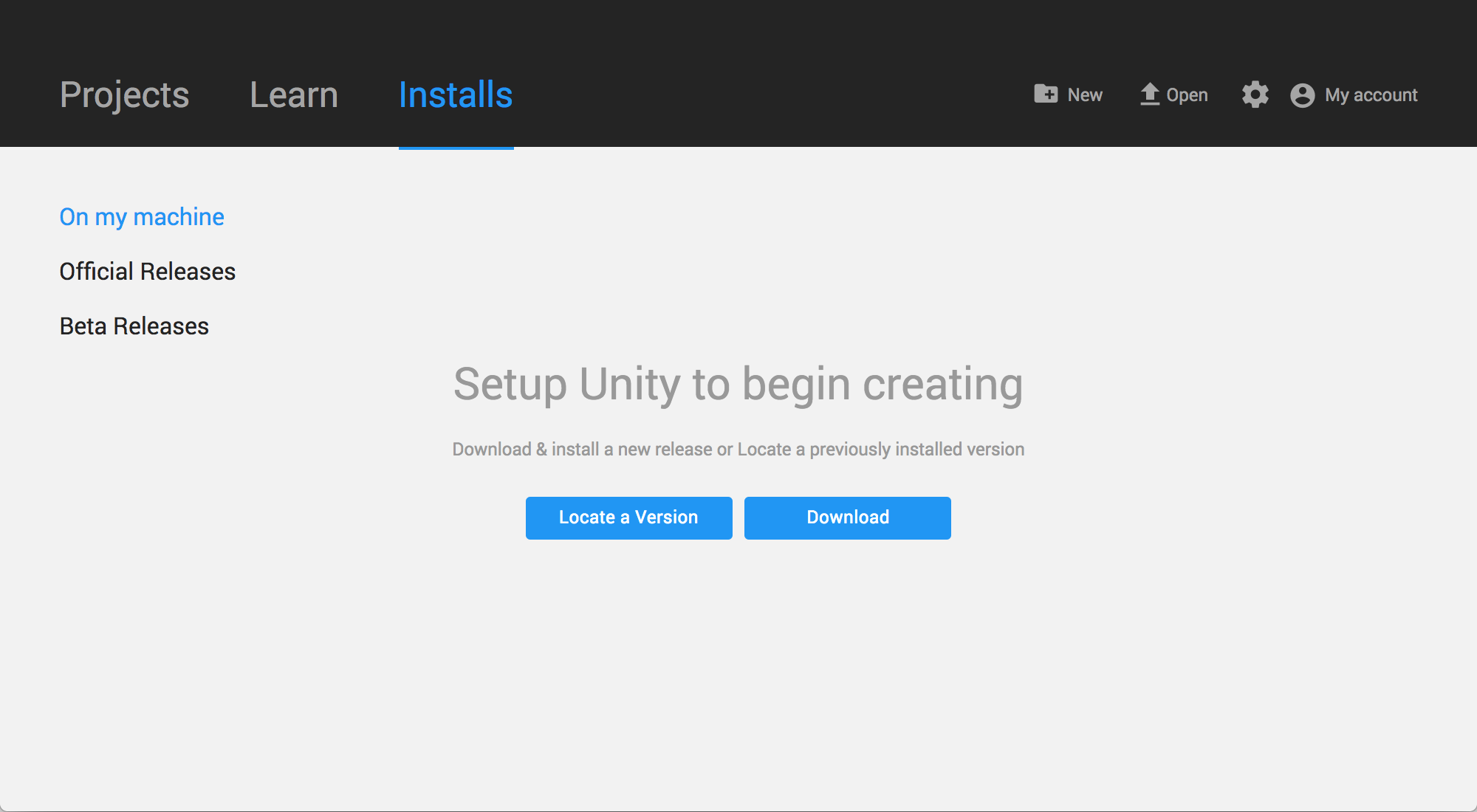
Task: Click the Download button
Action: [x=848, y=517]
